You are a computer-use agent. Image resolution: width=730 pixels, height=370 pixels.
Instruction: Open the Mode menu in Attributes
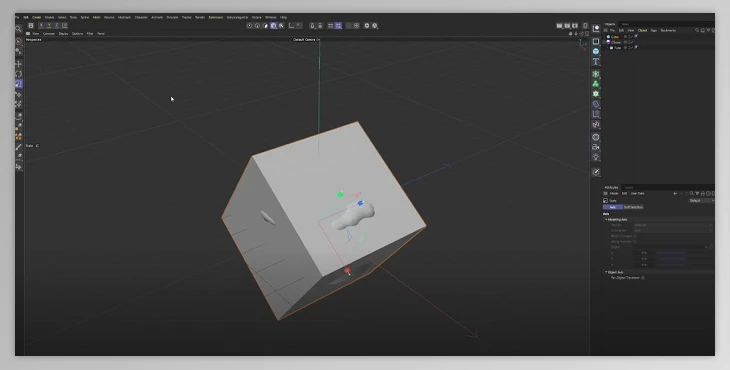(x=614, y=194)
